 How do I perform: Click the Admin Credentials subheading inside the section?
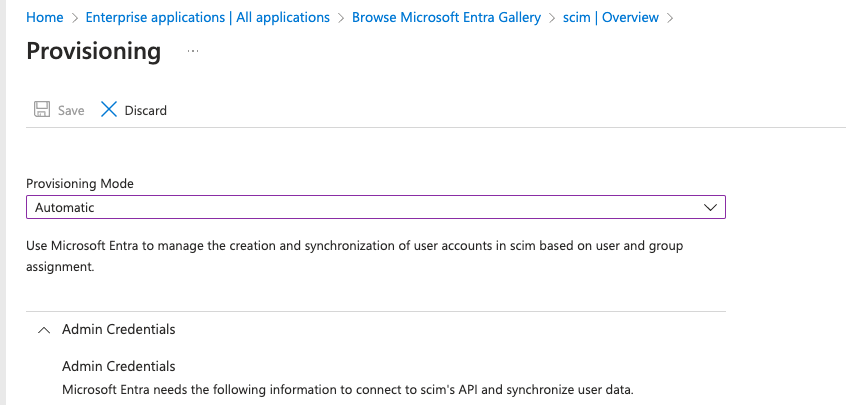point(118,366)
